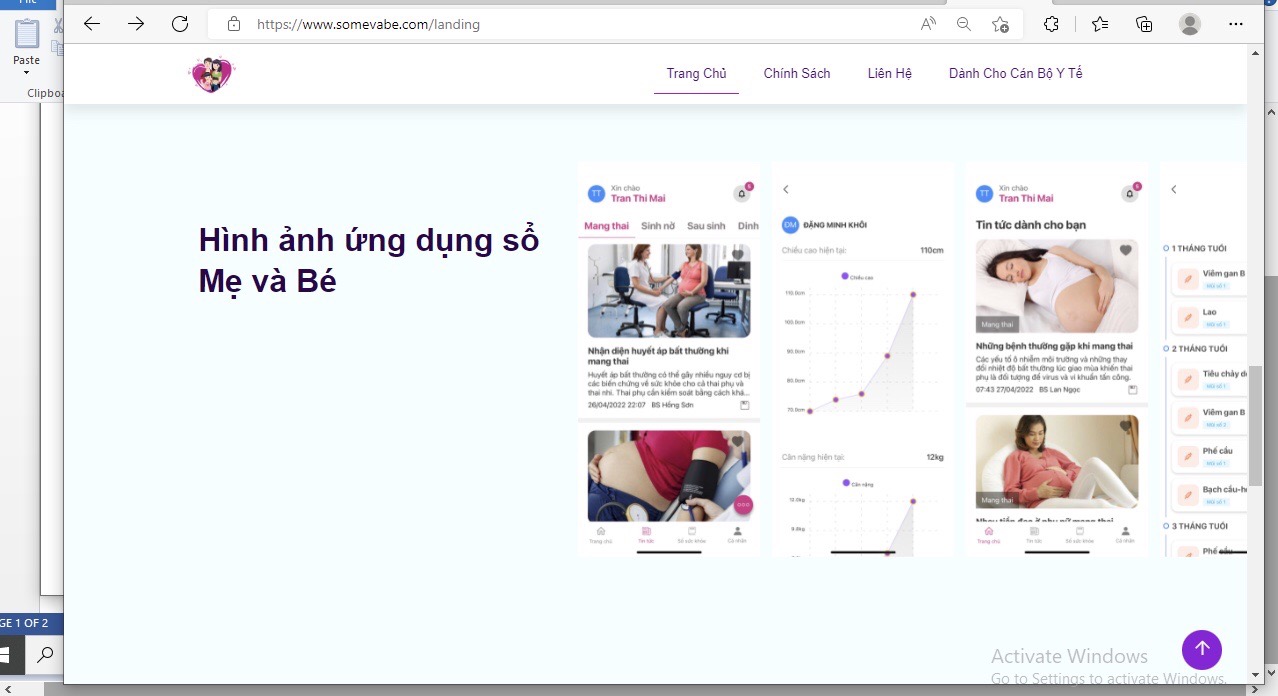Click the heading Những bệnh thường gặp khi mang thai
Viewport: 1278px width, 696px height.
(x=1055, y=346)
